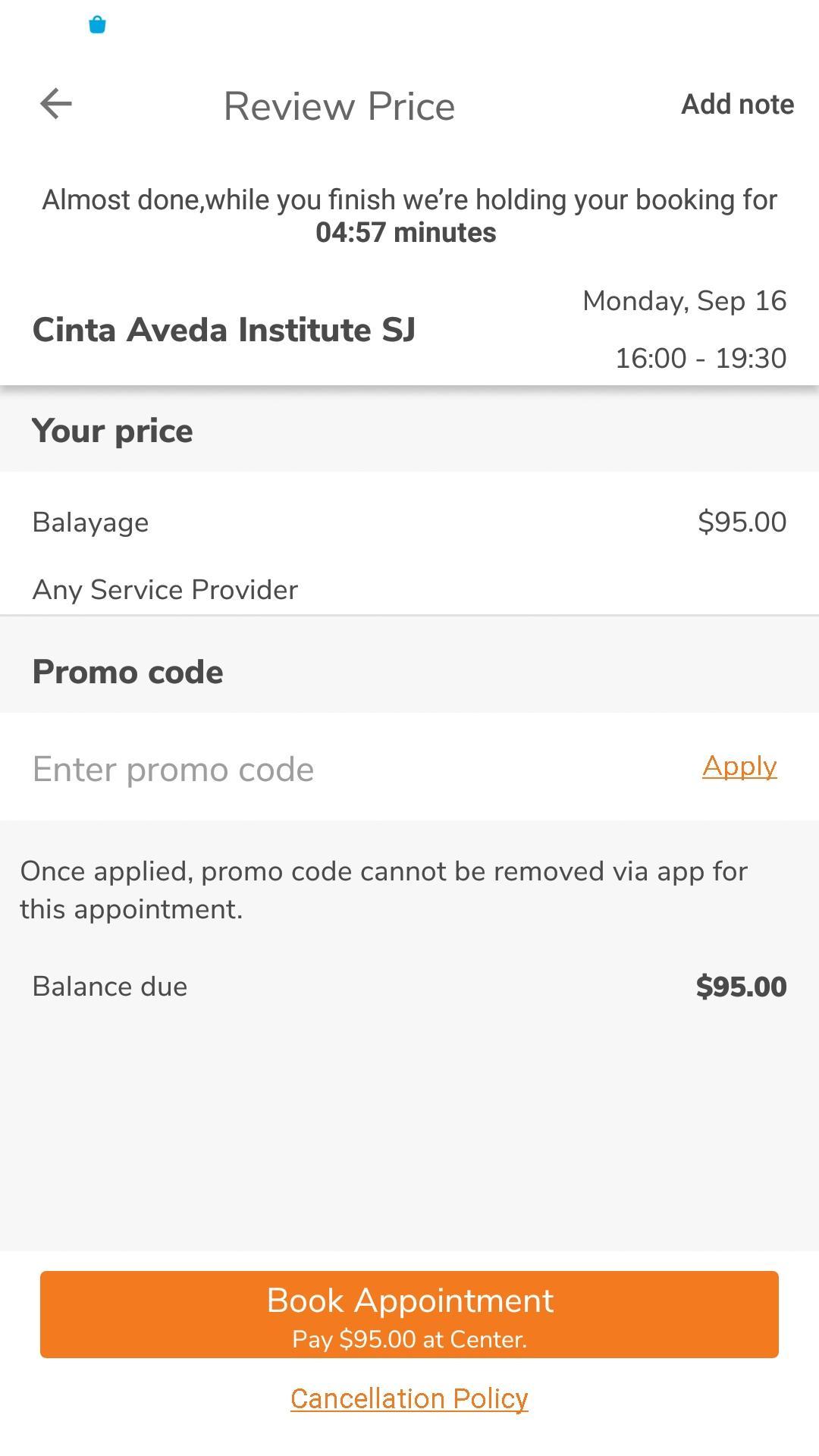819x1456 pixels.
Task: Tap the Balance due label
Action: (109, 987)
